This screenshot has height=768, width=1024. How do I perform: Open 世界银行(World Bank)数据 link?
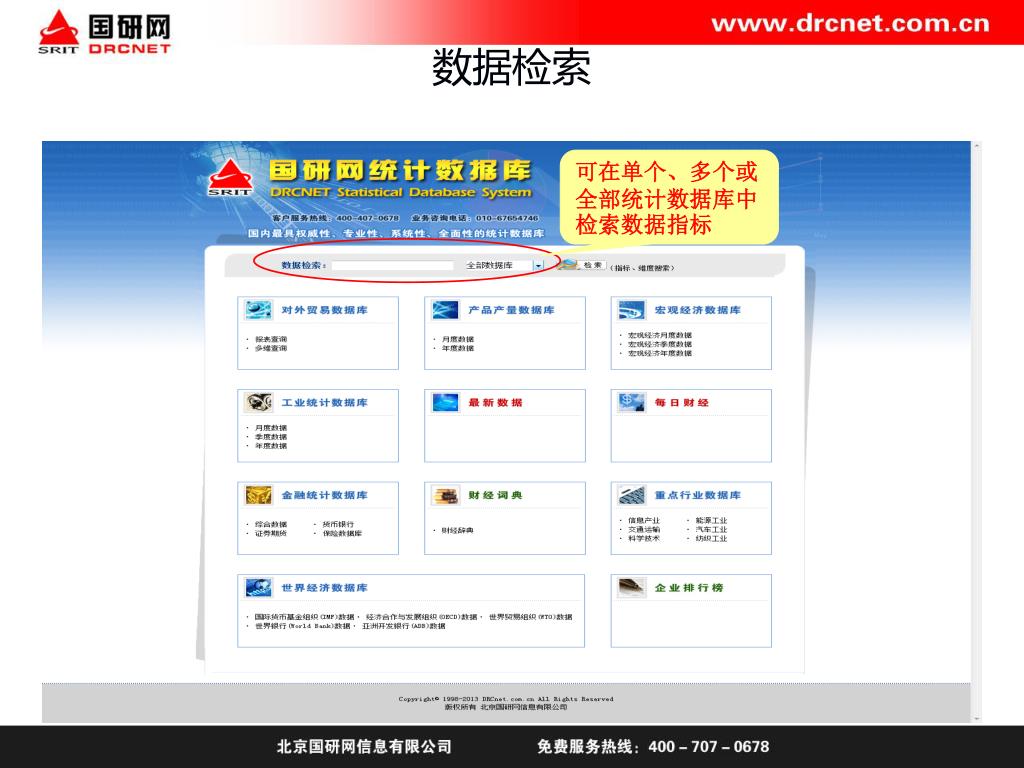302,626
